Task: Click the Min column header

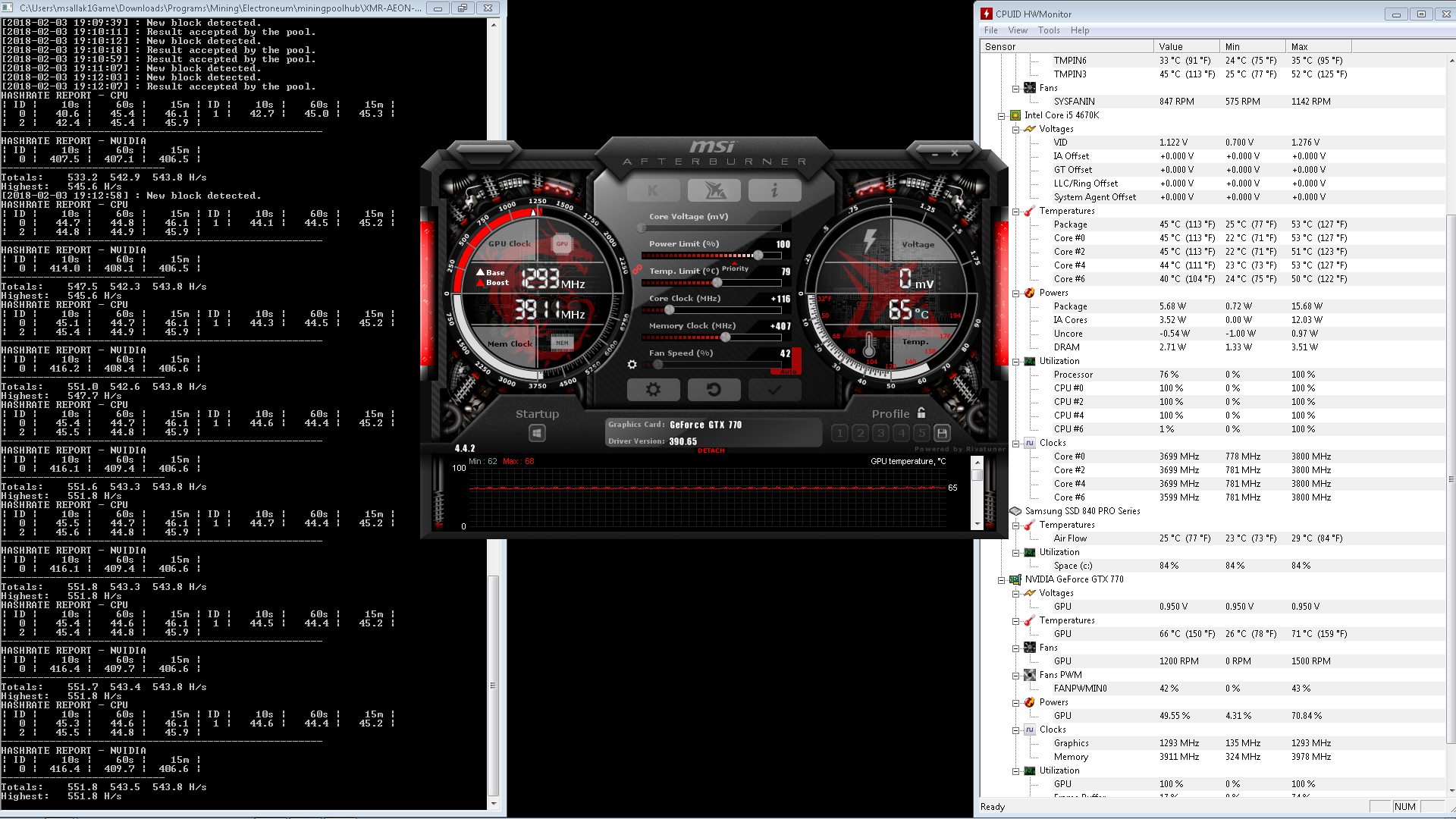Action: point(1253,46)
